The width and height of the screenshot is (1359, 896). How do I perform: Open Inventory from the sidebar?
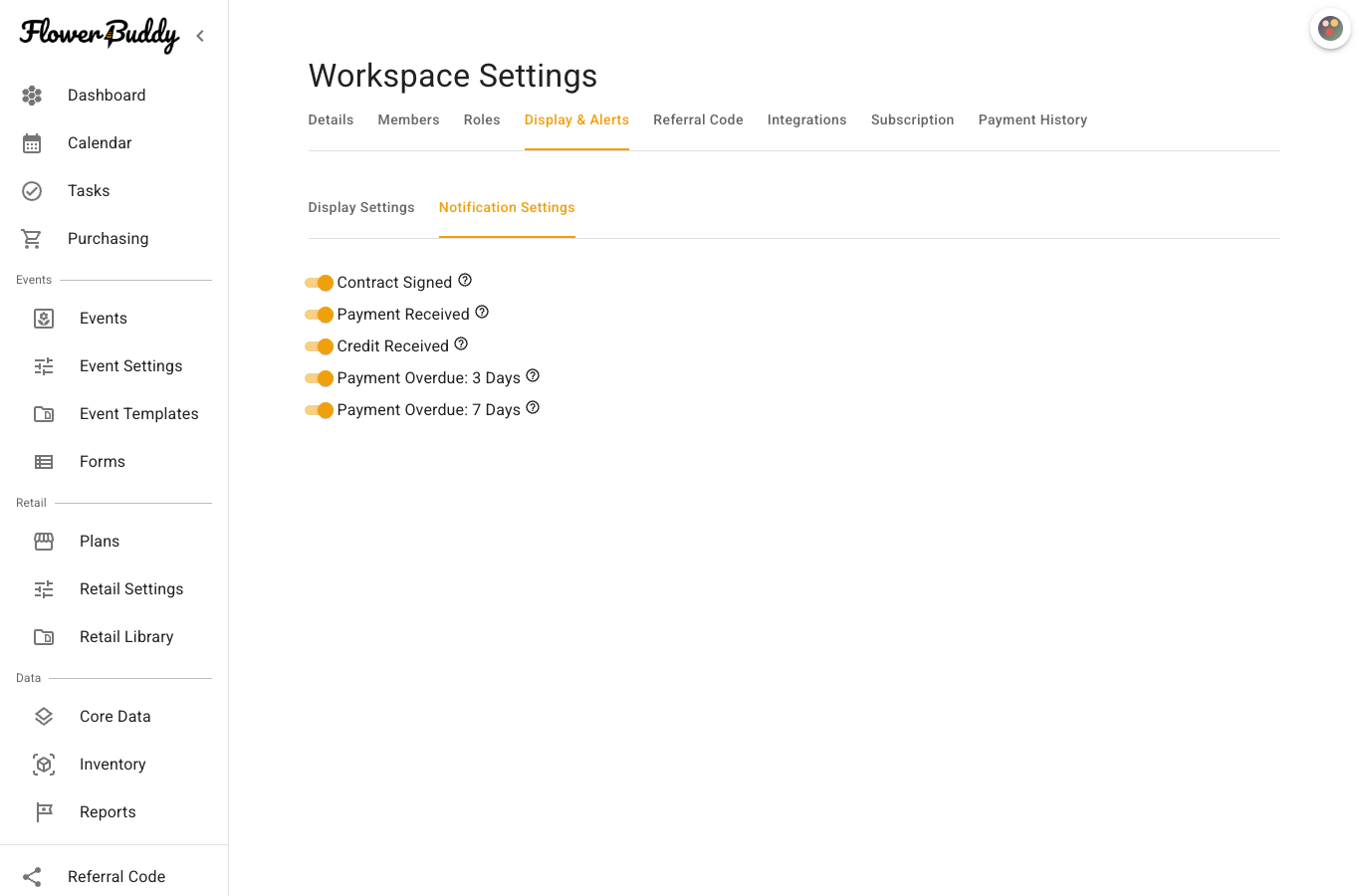tap(114, 765)
